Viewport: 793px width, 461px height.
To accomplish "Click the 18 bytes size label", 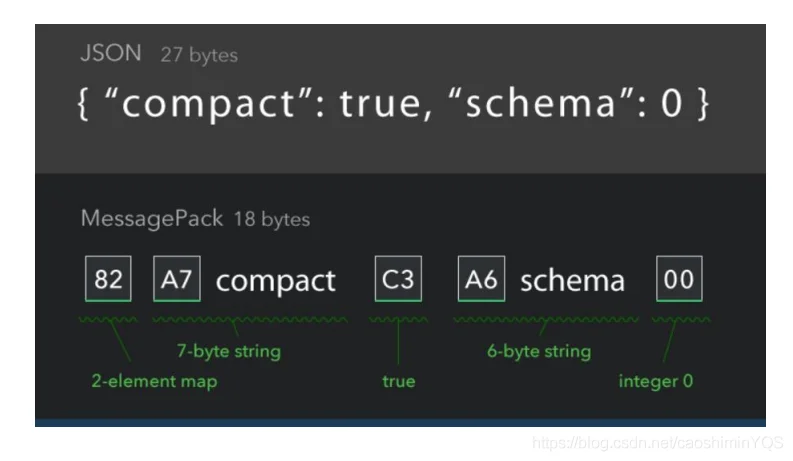I will pos(272,219).
